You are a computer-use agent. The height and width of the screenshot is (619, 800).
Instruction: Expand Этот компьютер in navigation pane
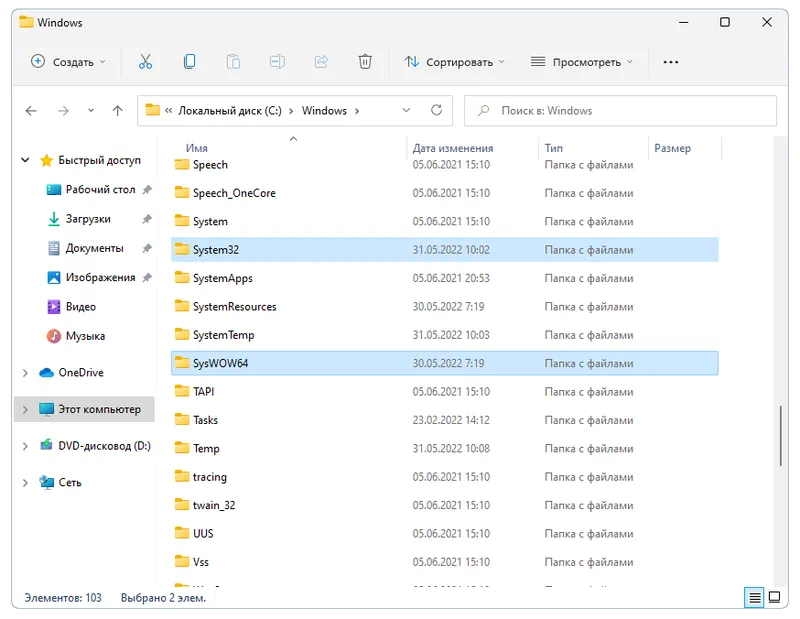tap(25, 410)
